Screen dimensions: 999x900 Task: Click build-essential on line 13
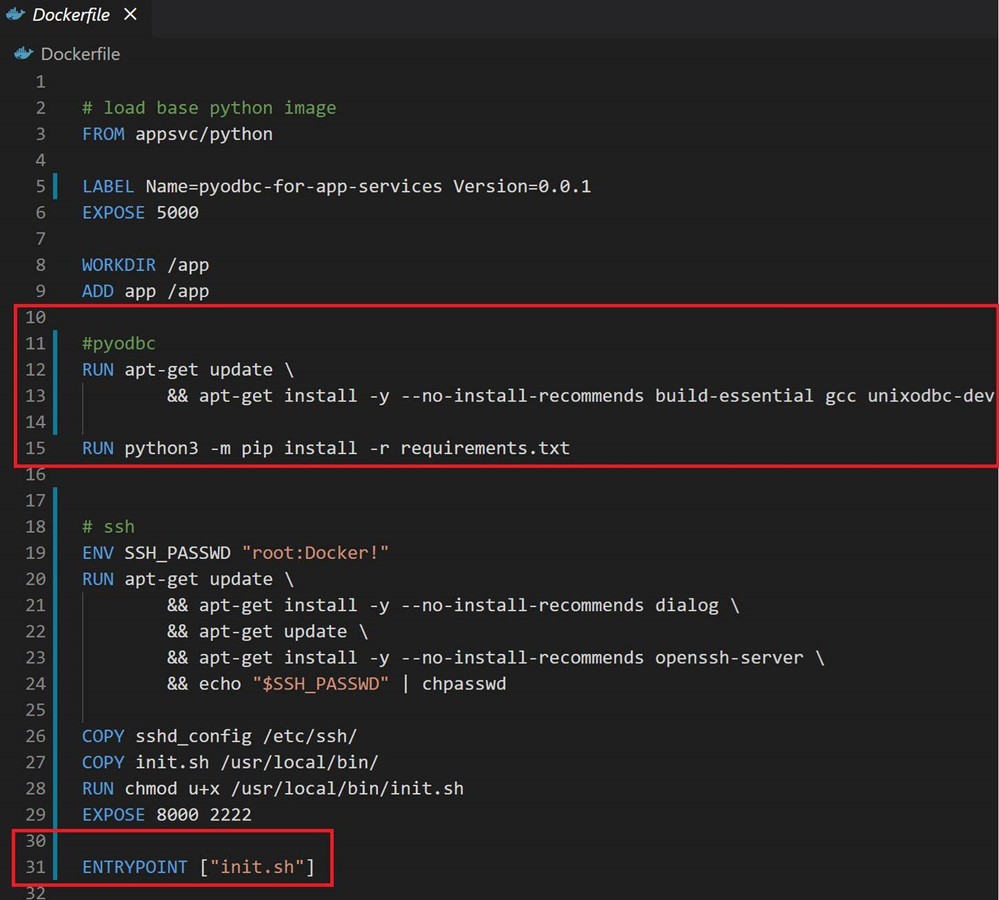(734, 396)
